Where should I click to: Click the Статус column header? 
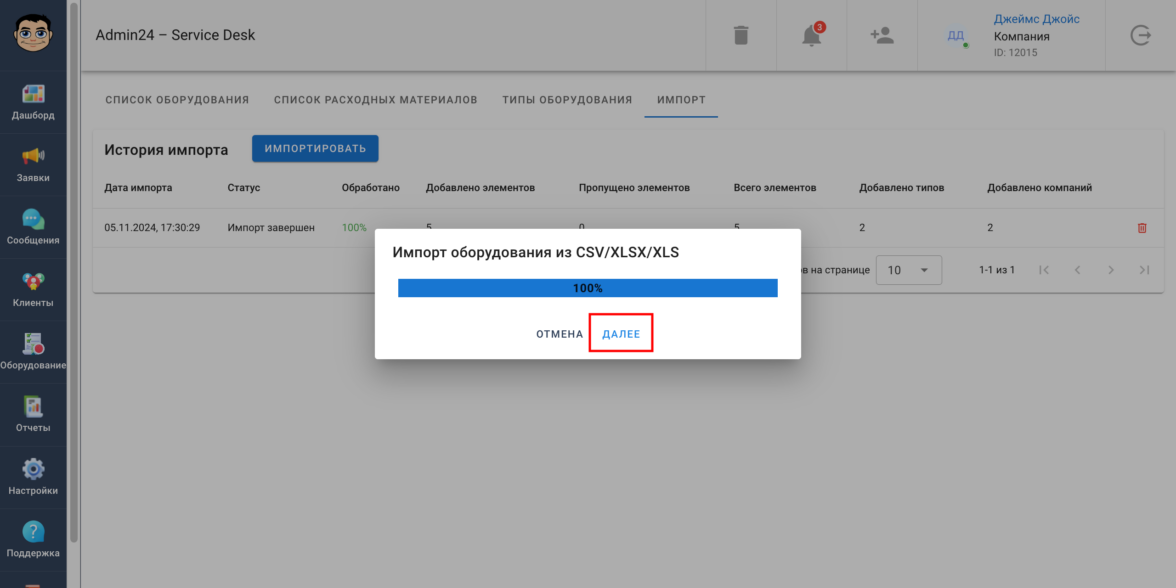tap(244, 188)
